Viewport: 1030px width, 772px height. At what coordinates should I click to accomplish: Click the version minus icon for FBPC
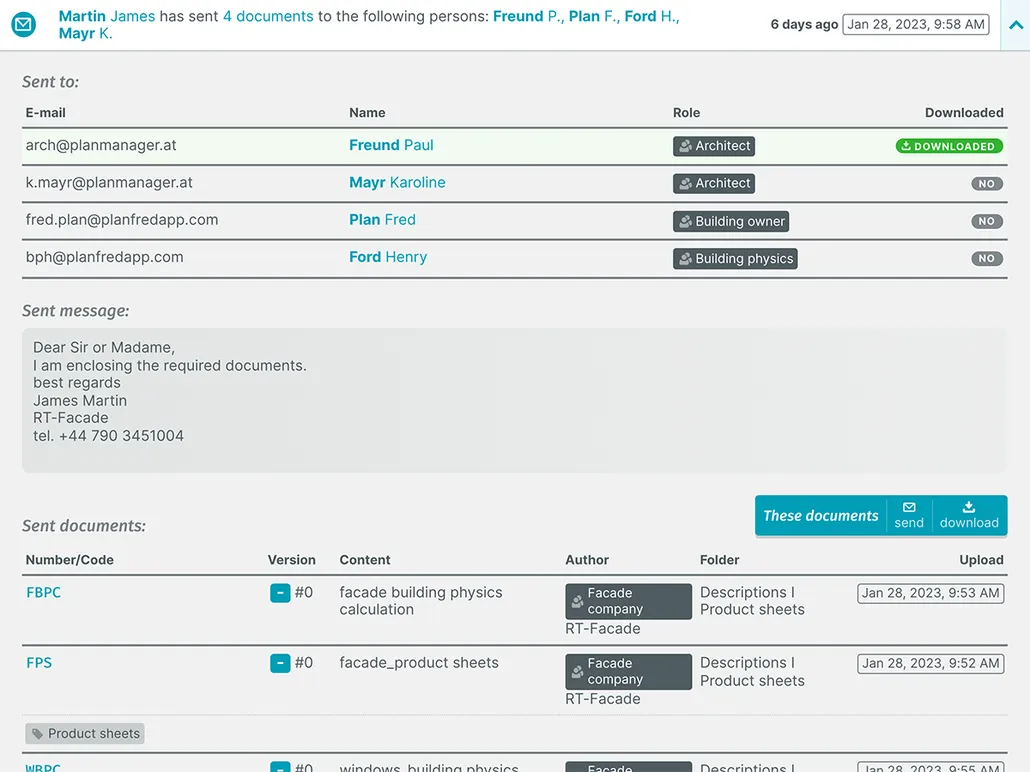(280, 593)
